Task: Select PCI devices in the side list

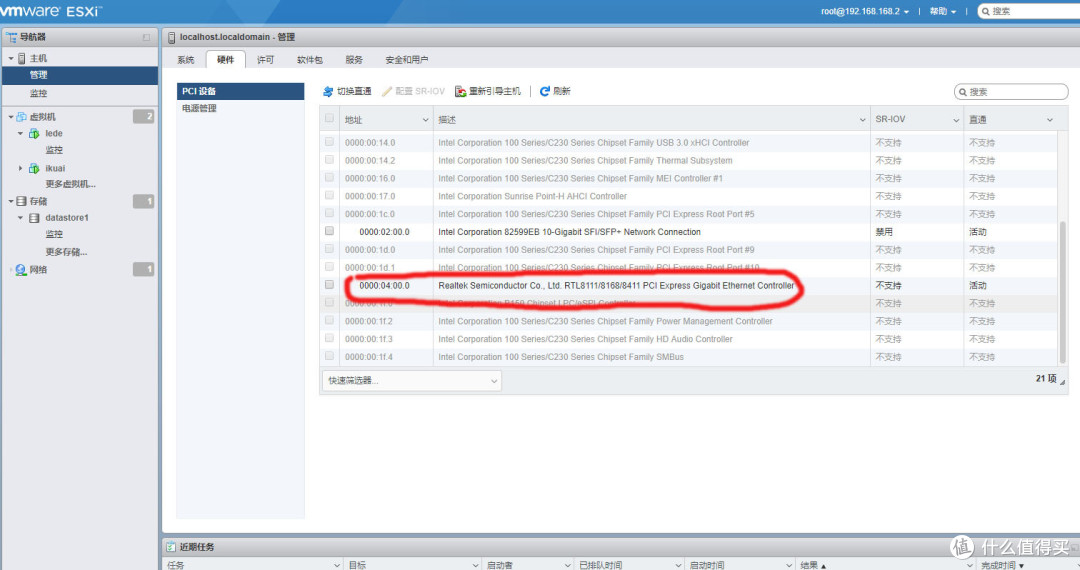Action: click(x=240, y=91)
